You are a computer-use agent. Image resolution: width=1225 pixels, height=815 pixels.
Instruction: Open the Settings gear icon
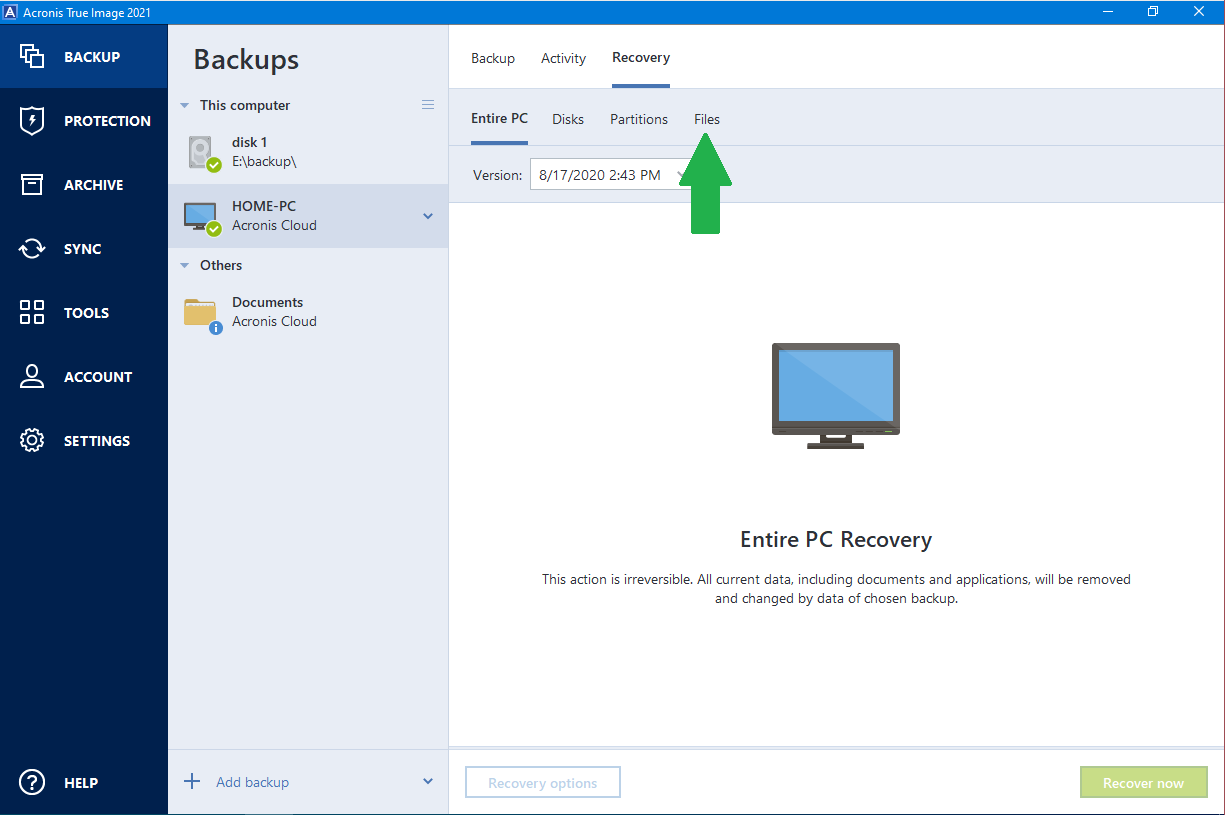(x=32, y=441)
